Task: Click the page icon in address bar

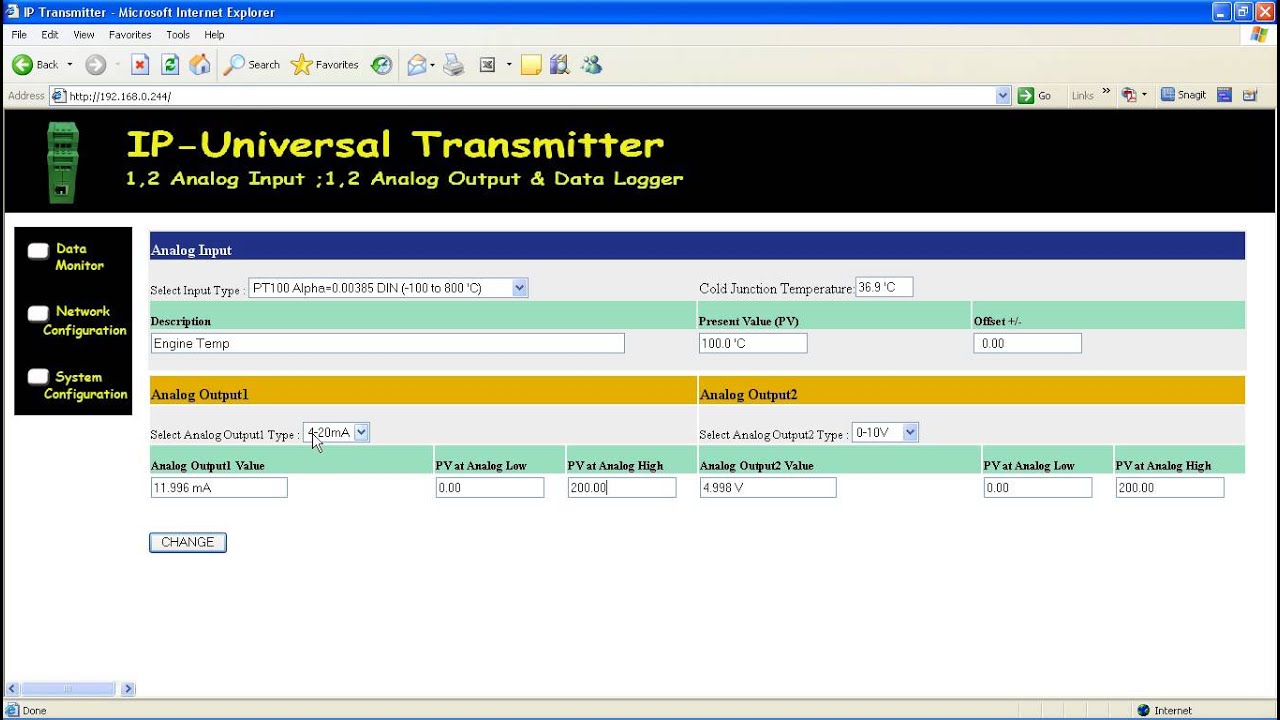Action: [59, 96]
